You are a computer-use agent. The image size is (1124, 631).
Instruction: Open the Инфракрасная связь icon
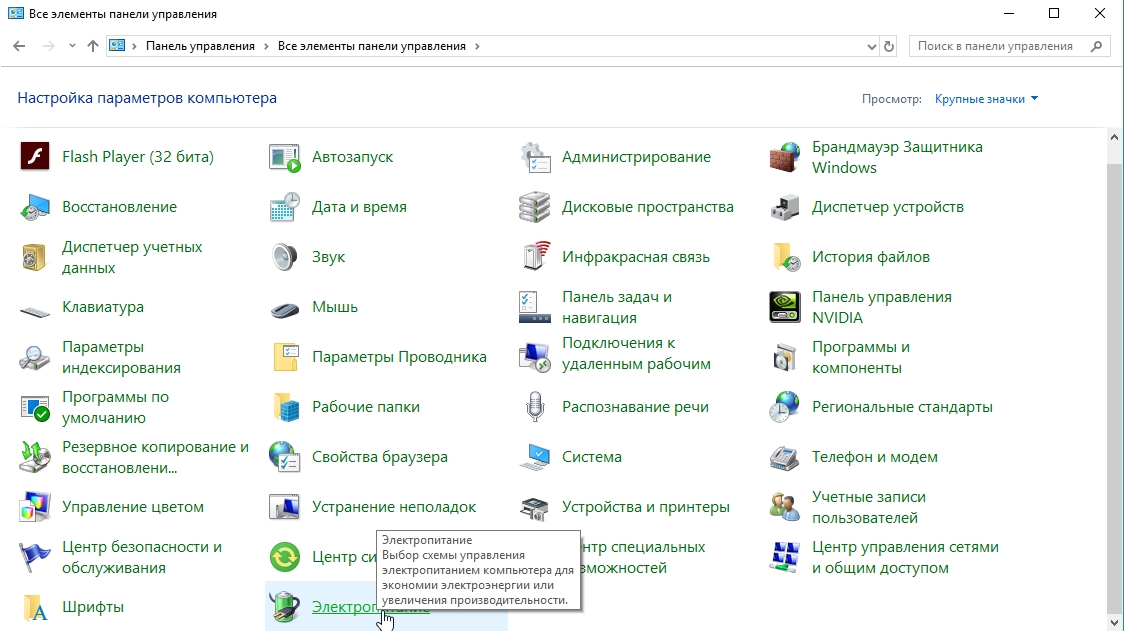pos(535,257)
